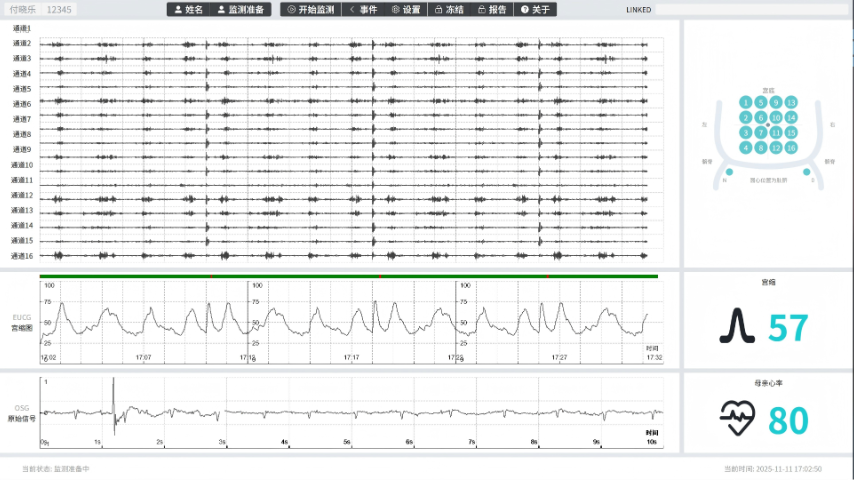Click the 姓名 (name) toolbar button

point(187,9)
